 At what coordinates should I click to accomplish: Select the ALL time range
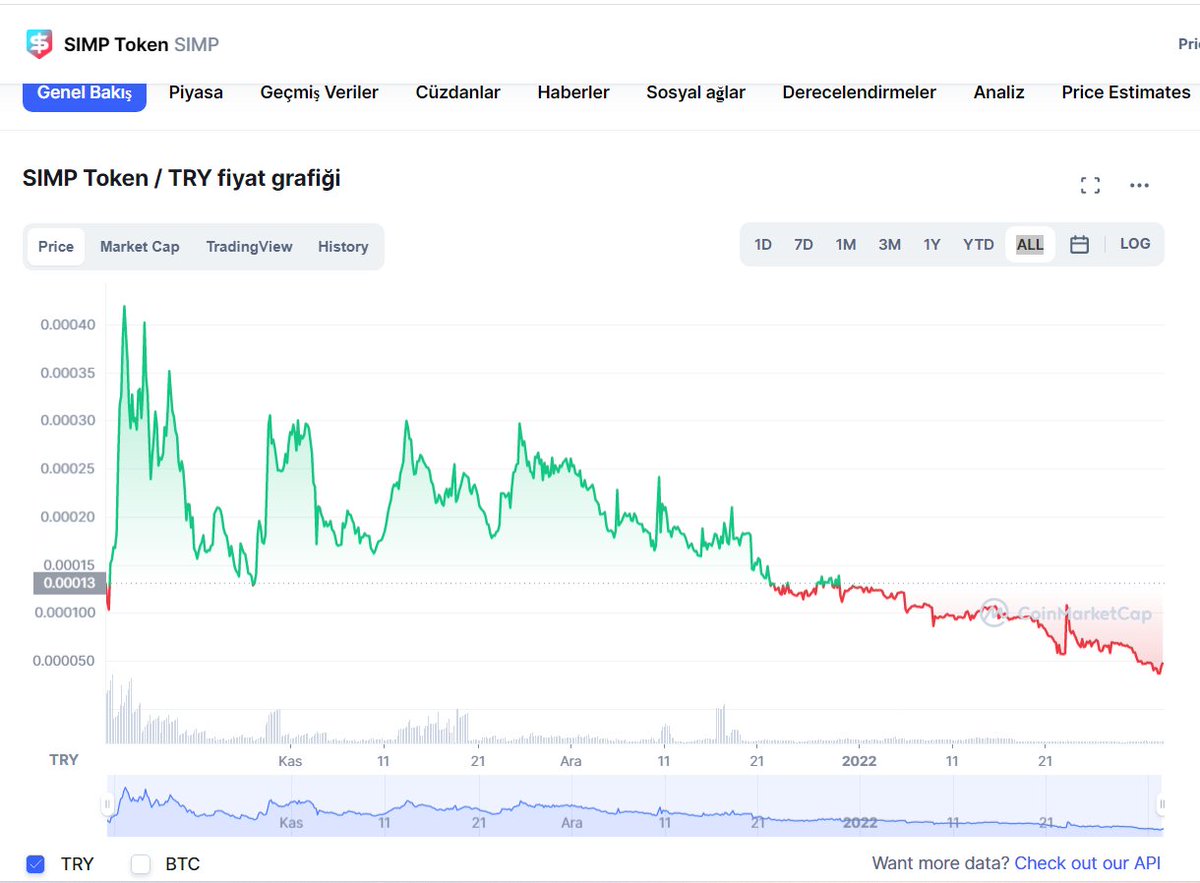[x=1030, y=244]
